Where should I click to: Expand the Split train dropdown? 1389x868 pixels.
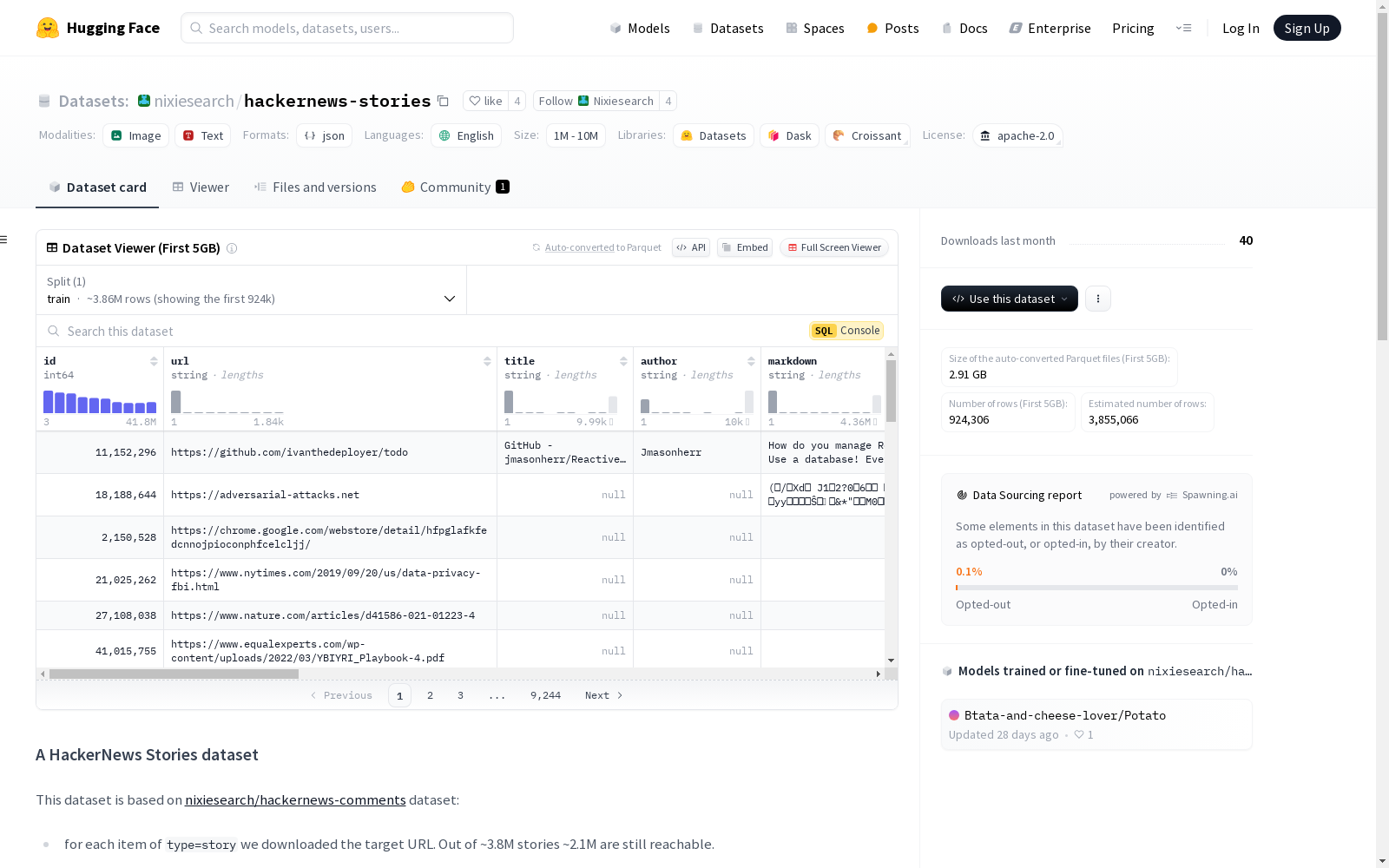[252, 290]
